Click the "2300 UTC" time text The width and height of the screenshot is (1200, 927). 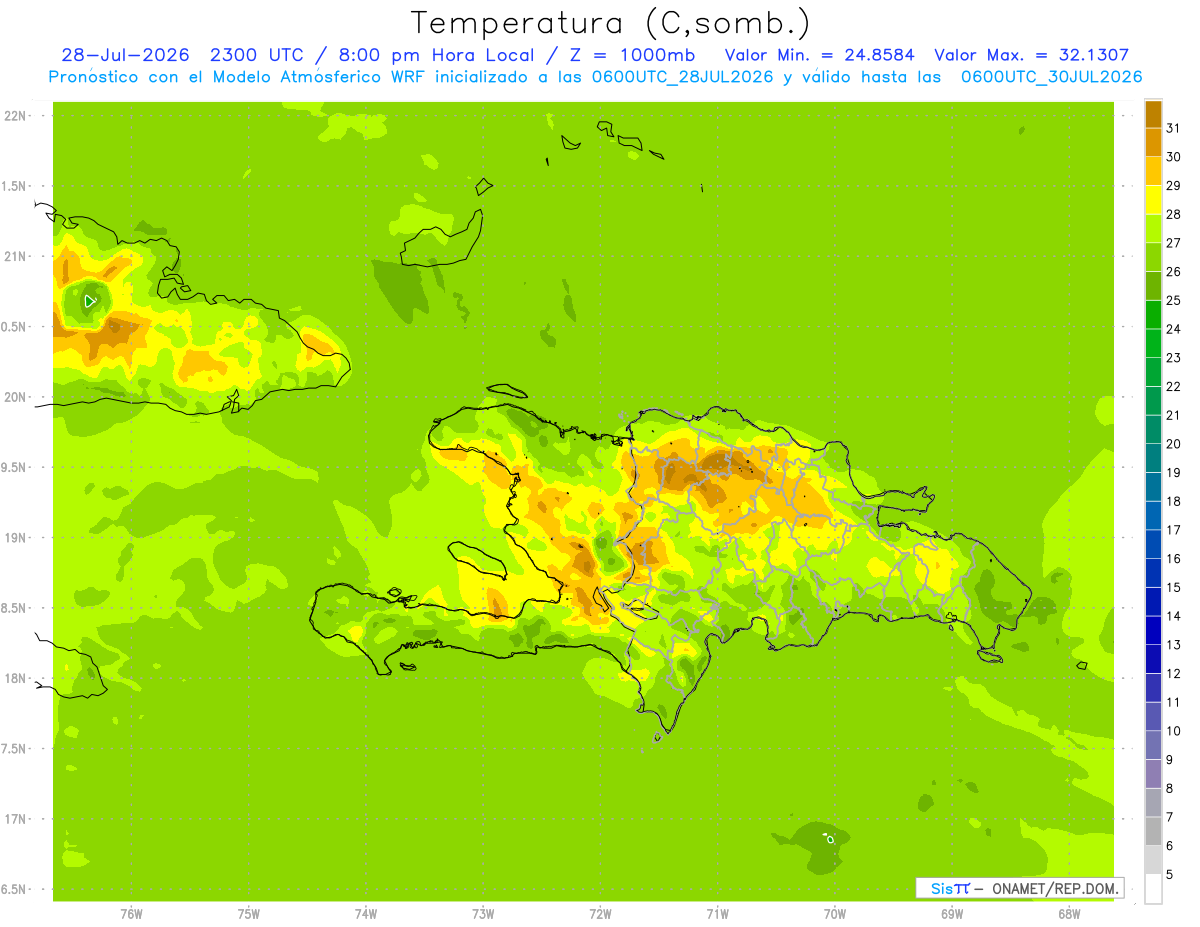(257, 55)
